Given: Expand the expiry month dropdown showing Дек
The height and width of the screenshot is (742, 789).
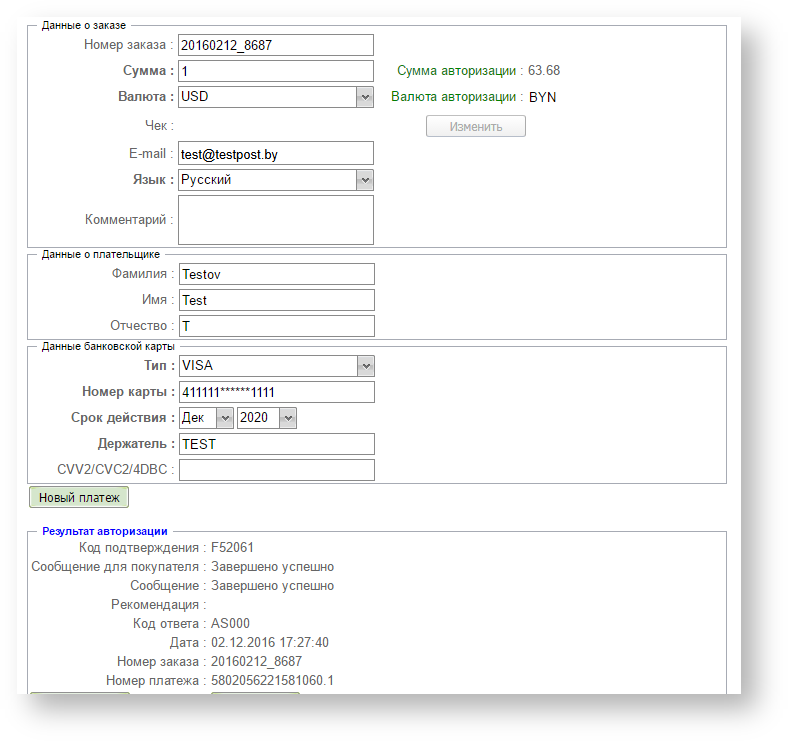Looking at the screenshot, I should point(206,418).
